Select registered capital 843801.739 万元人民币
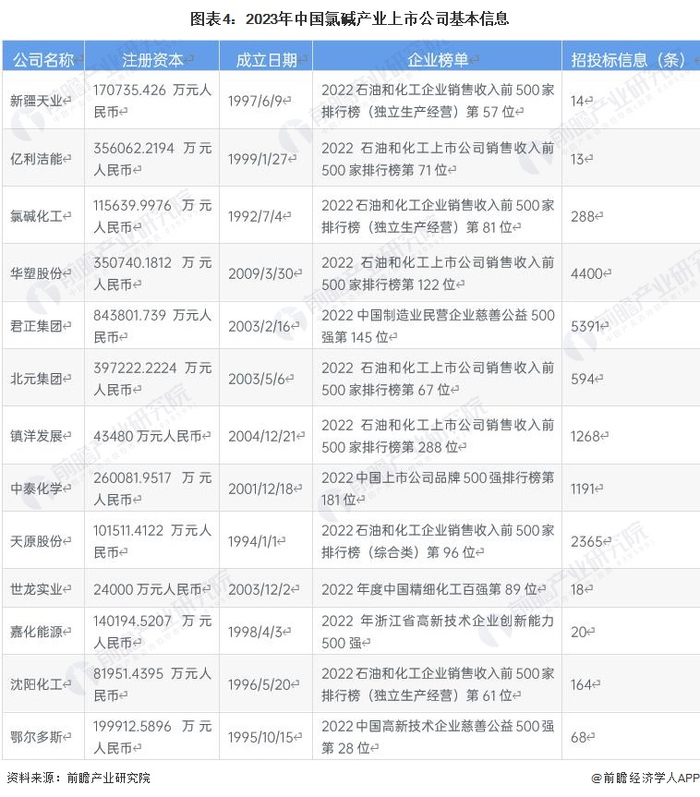 pos(152,326)
